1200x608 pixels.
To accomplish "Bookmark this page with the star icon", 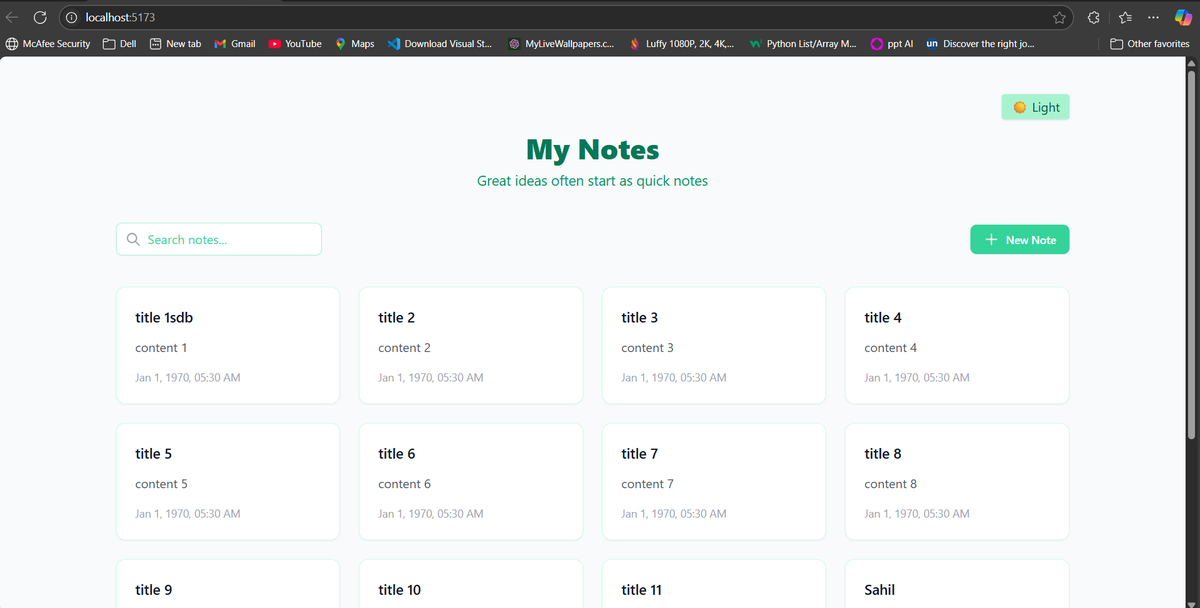I will [x=1058, y=17].
